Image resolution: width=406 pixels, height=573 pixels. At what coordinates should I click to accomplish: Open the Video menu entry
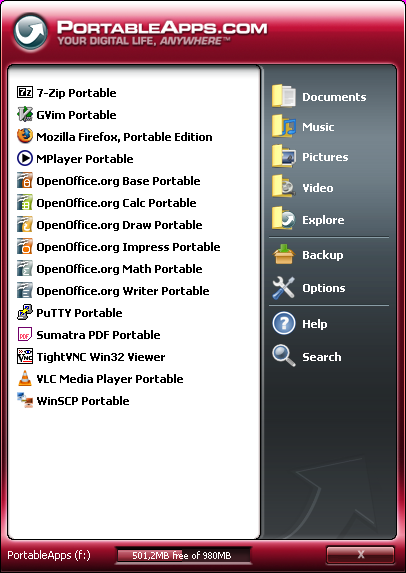pos(318,188)
